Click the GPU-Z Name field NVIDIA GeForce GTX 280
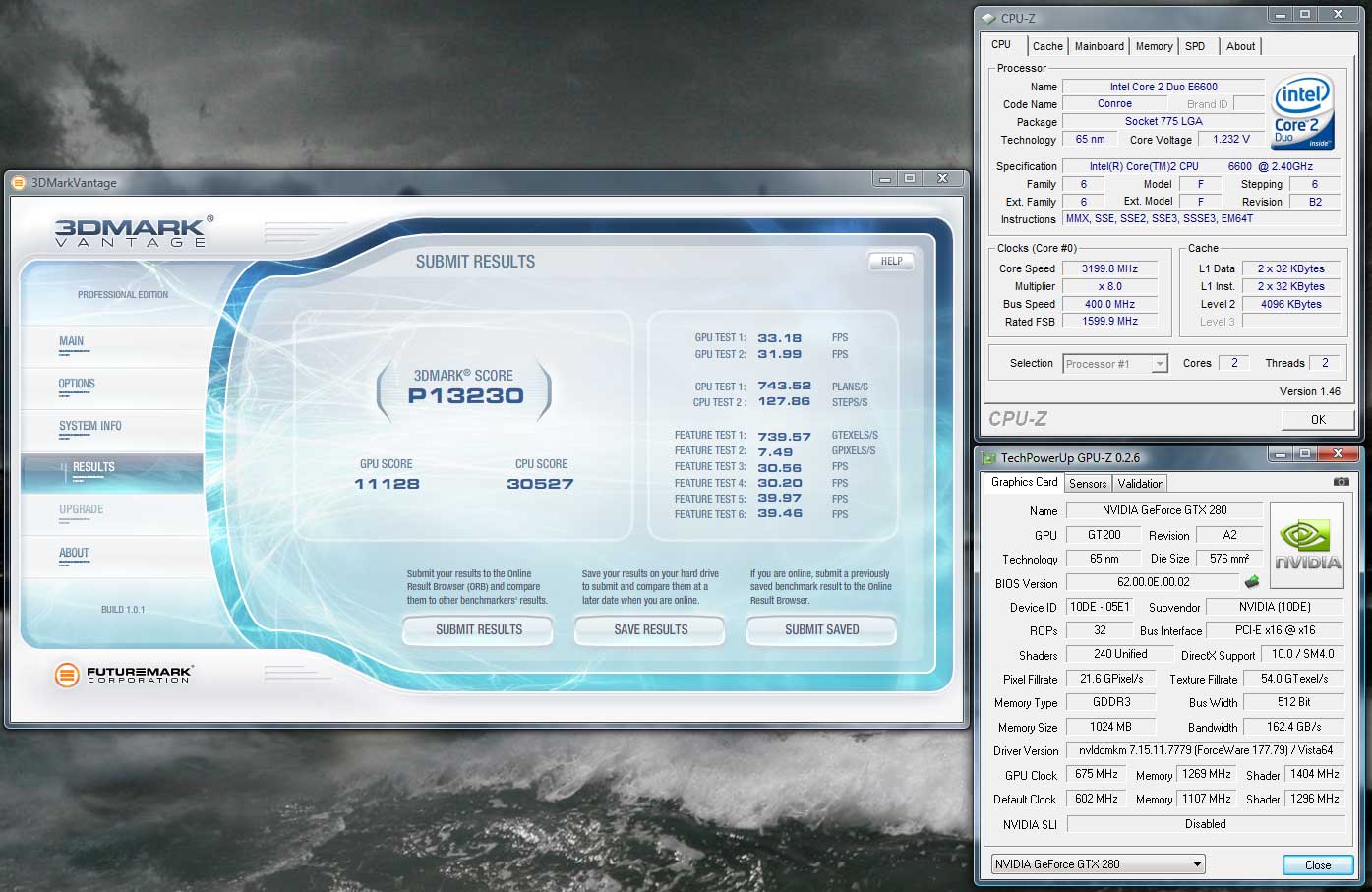Screen dimensions: 1372x892 click(1163, 510)
